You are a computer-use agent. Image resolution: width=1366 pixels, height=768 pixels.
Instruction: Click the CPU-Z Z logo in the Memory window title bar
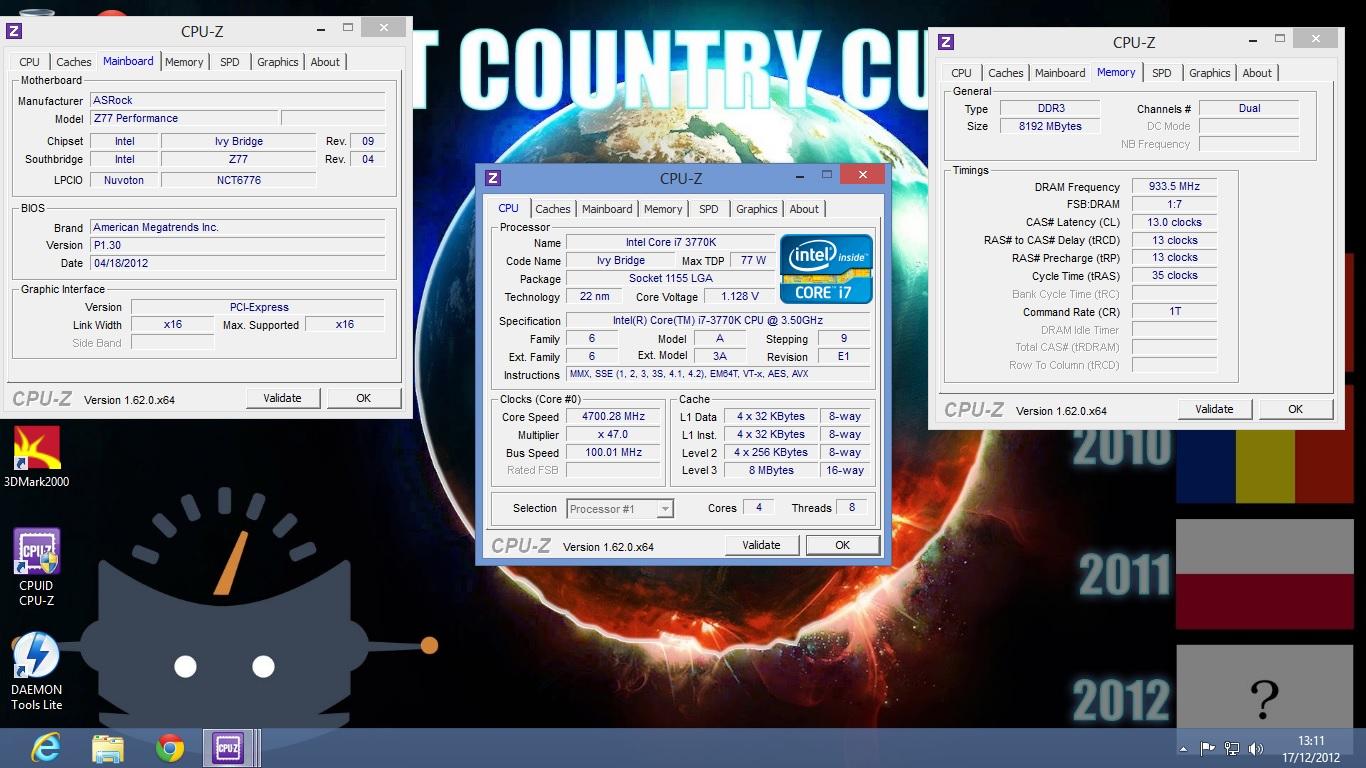946,42
